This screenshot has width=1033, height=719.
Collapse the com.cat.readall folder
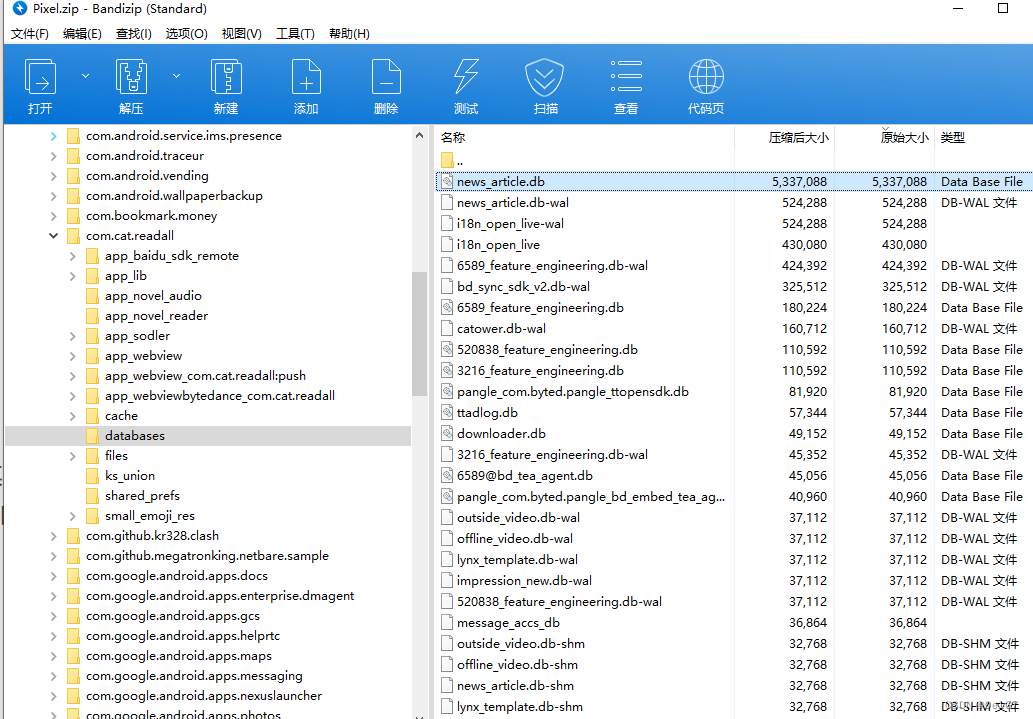pos(53,236)
